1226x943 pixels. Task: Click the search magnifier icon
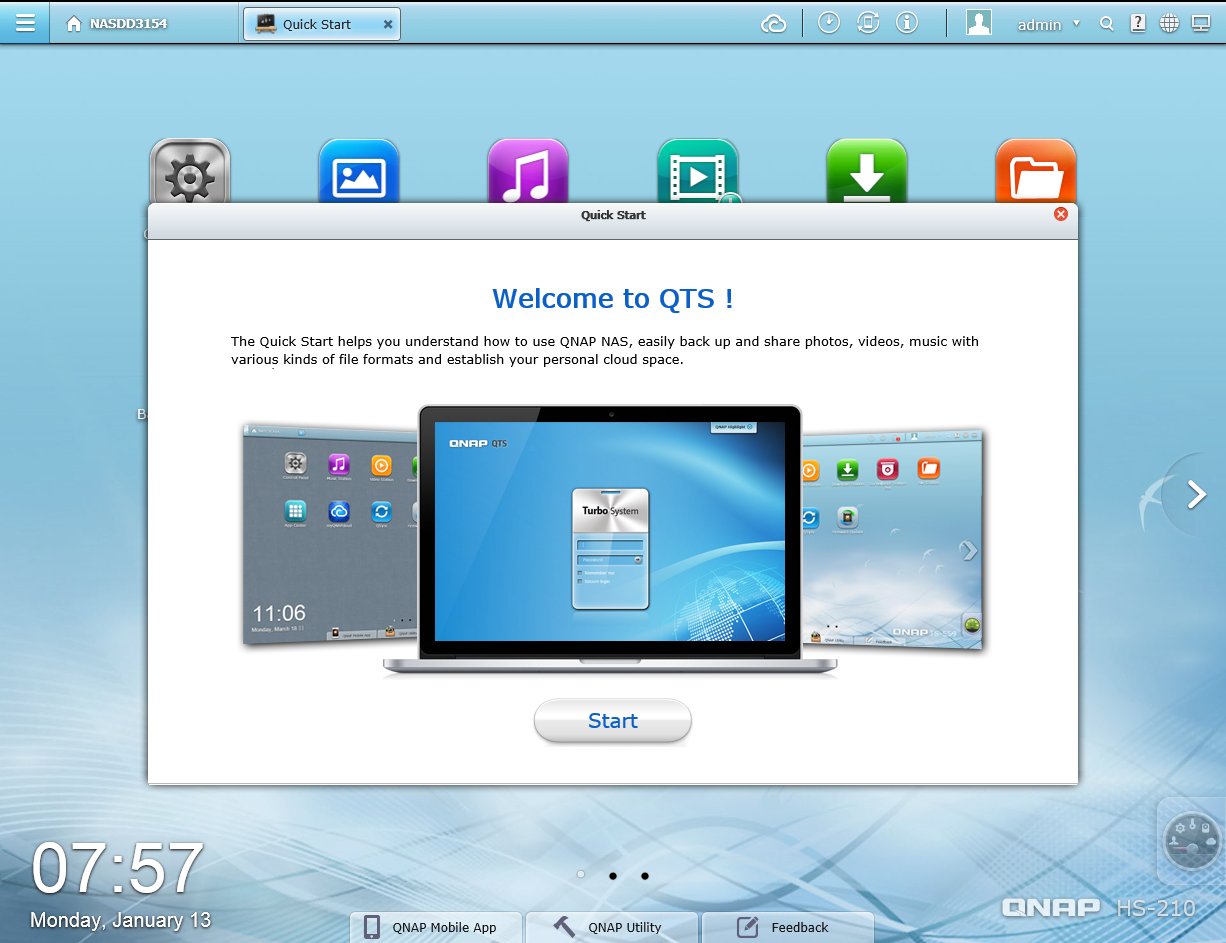[1106, 24]
